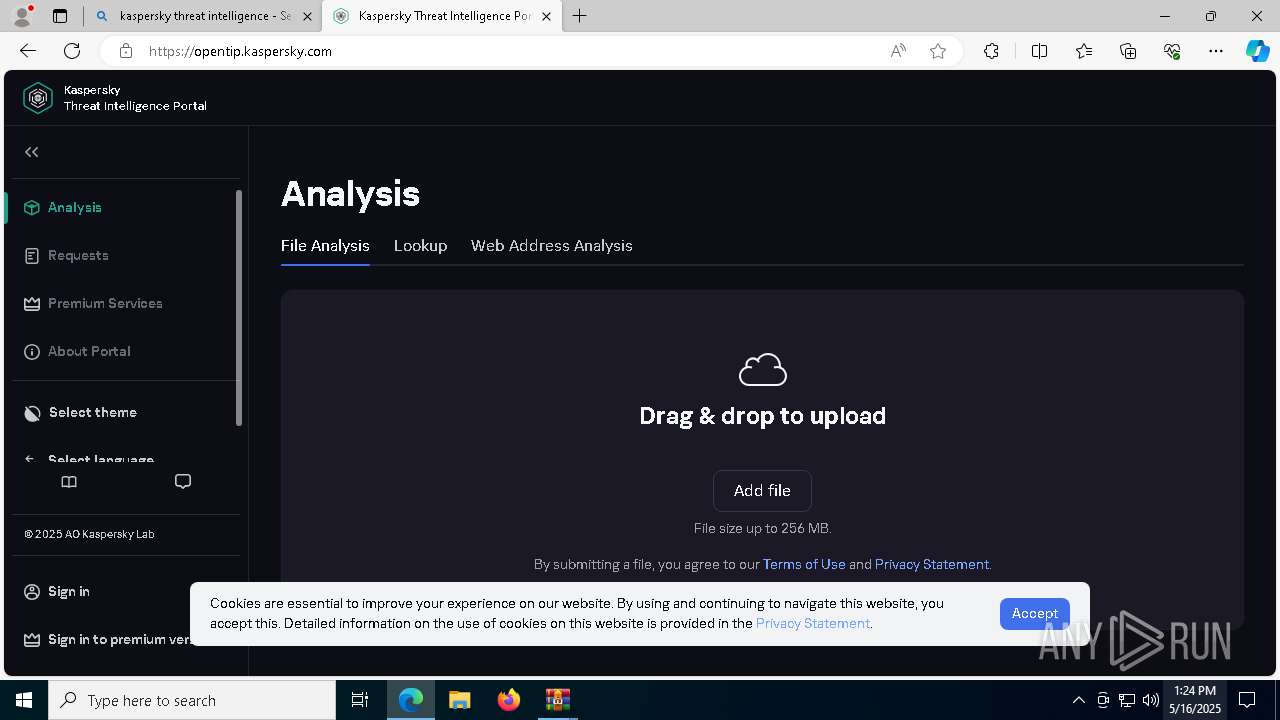Close the Kaspersky Threat Intelligence Portal tab

click(x=546, y=16)
